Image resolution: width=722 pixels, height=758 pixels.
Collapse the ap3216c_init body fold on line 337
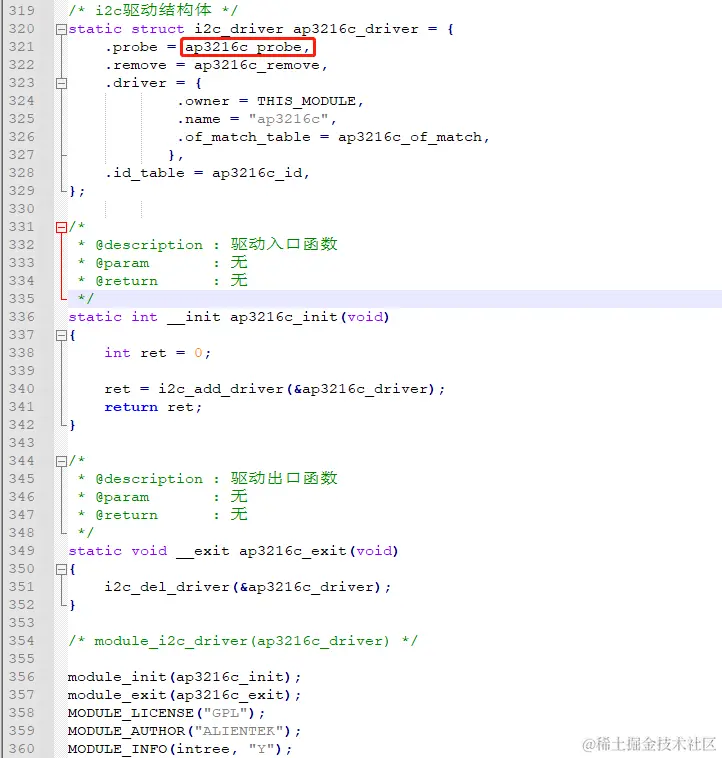point(61,335)
